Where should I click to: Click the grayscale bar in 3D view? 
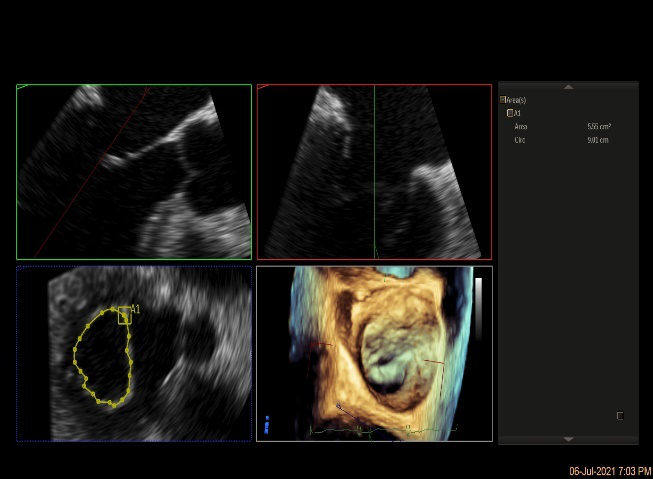point(478,310)
